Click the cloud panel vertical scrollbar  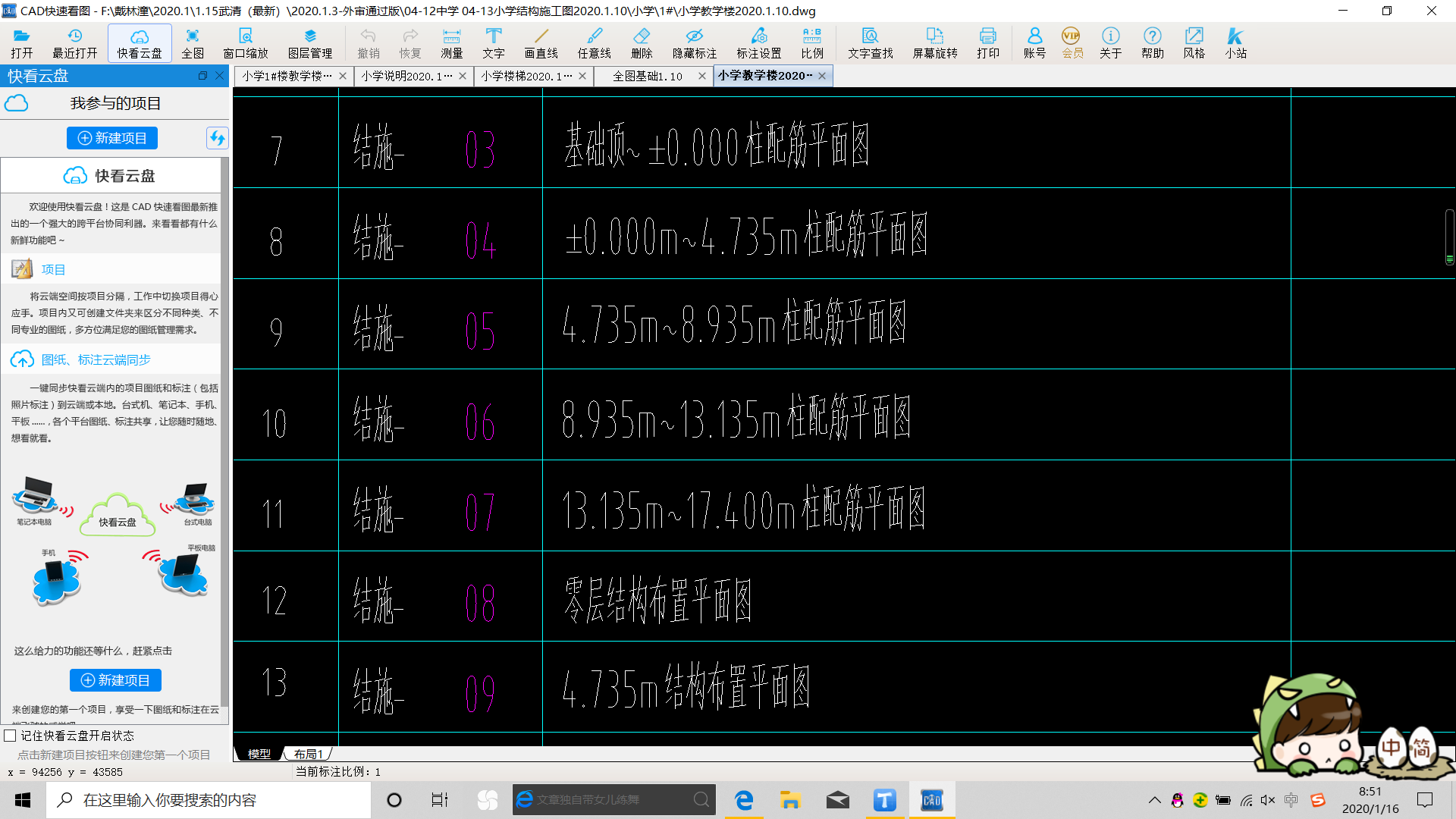(x=224, y=432)
